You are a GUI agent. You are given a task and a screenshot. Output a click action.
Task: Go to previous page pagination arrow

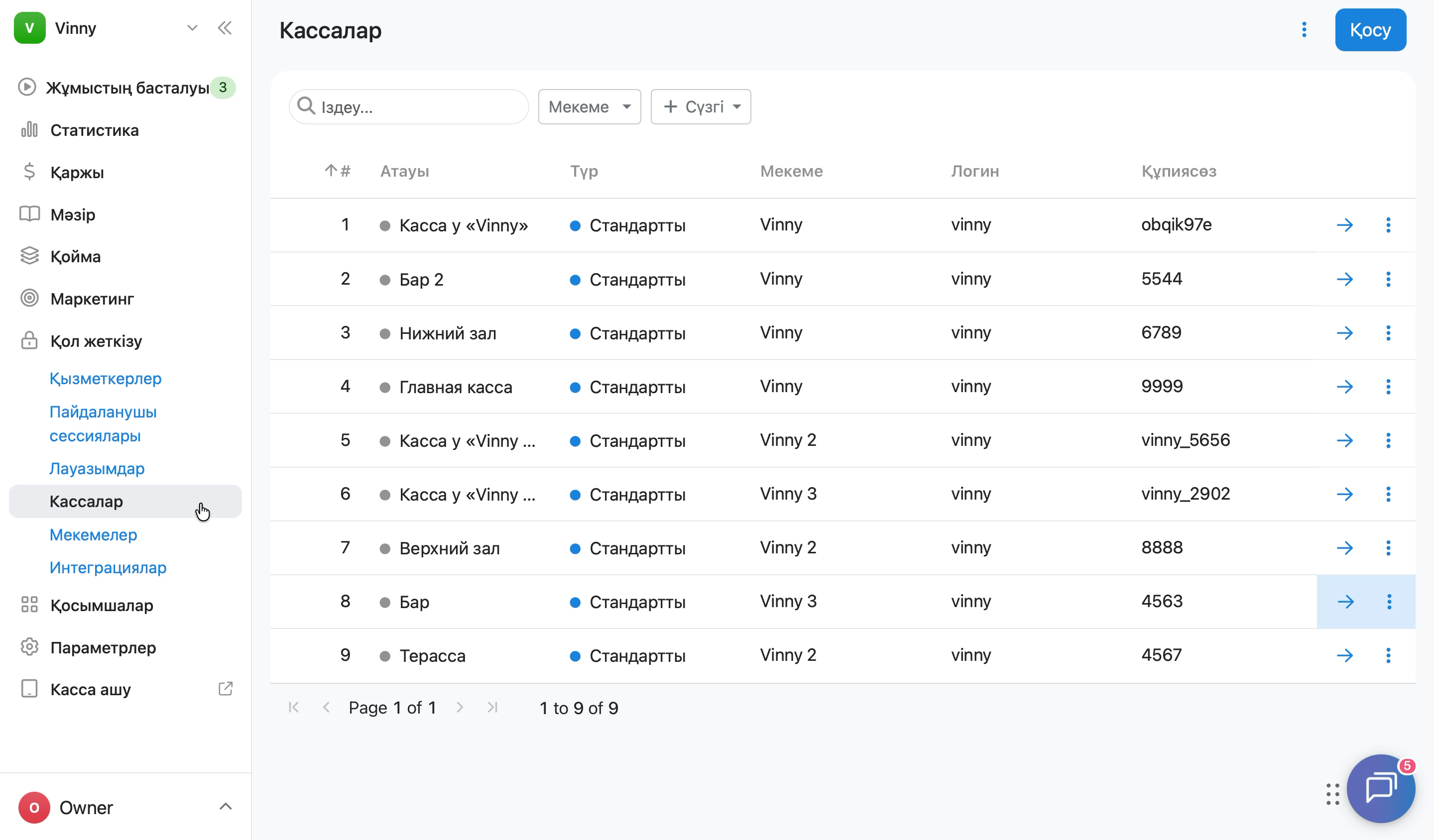326,707
